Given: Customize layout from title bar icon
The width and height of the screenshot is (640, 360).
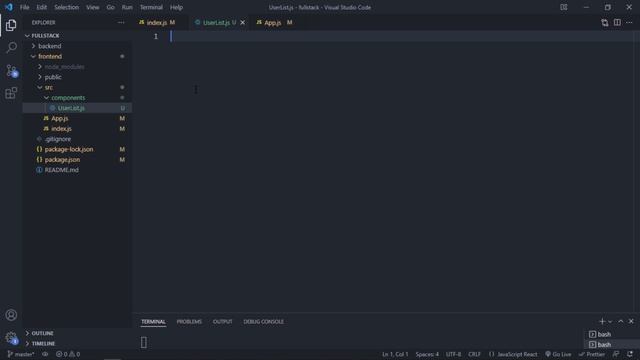Looking at the screenshot, I should [564, 7].
